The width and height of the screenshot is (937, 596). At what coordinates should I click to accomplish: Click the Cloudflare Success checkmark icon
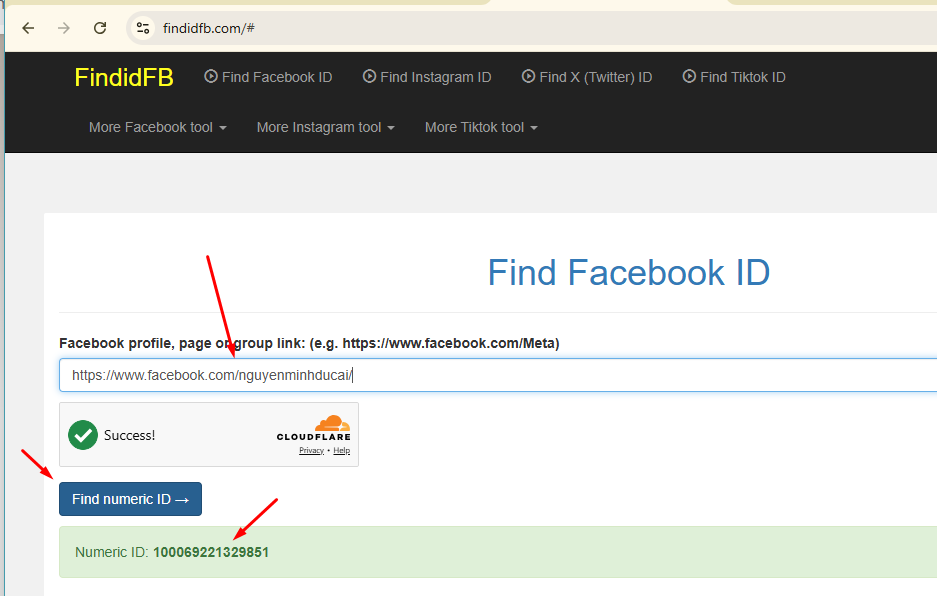click(x=83, y=435)
